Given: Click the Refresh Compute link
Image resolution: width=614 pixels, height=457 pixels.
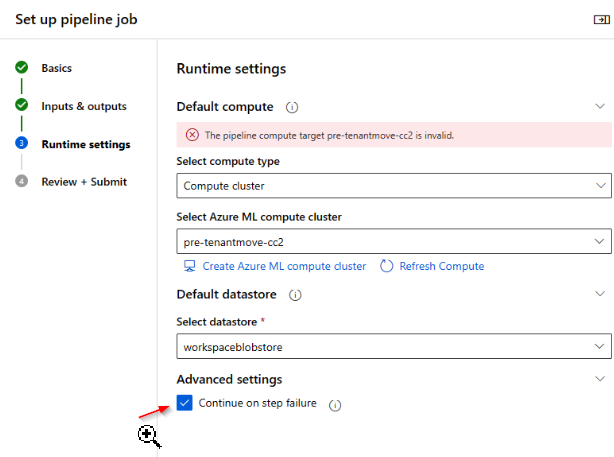Looking at the screenshot, I should [442, 266].
